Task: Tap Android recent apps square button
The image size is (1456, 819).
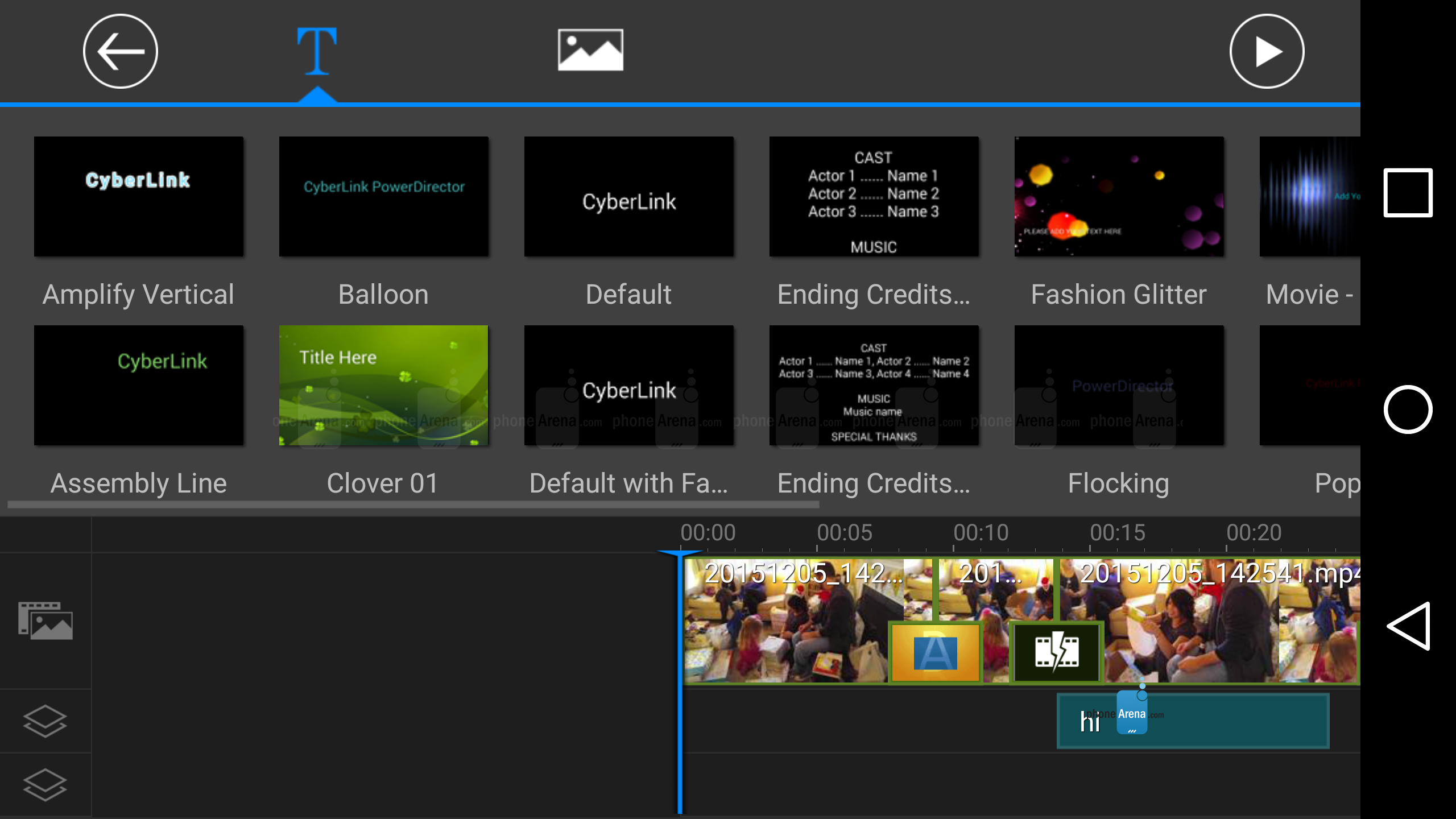Action: tap(1408, 192)
